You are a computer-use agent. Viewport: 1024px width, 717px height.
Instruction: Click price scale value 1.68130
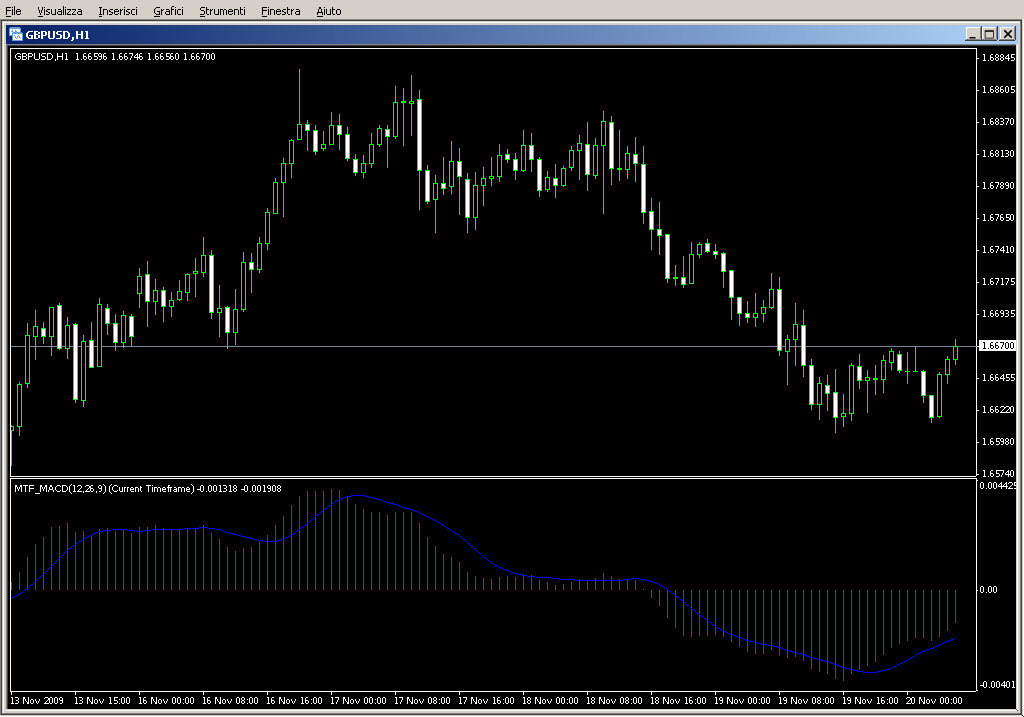[999, 153]
